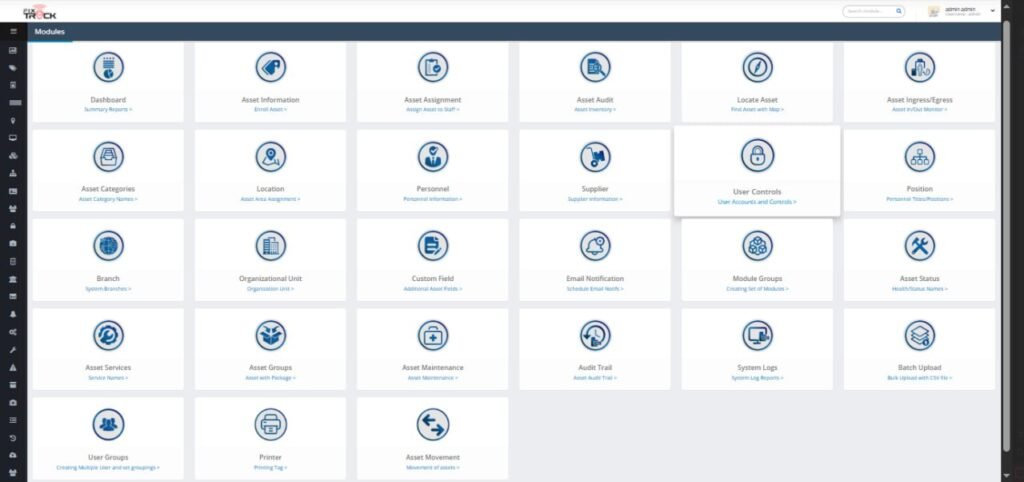Select the Modules tab
1024x482 pixels.
click(x=50, y=32)
